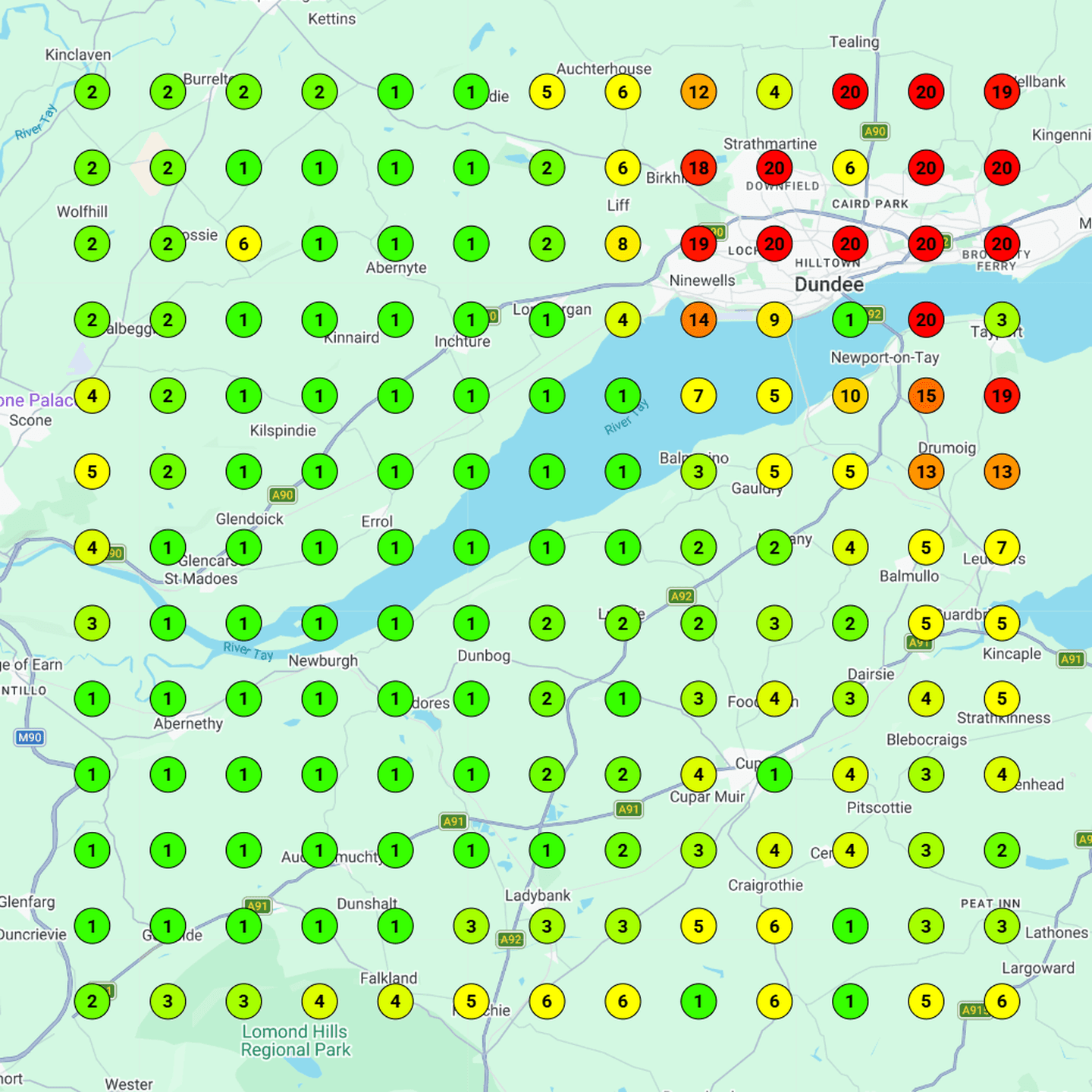
Task: Click the Balmullo label
Action: coord(909,576)
